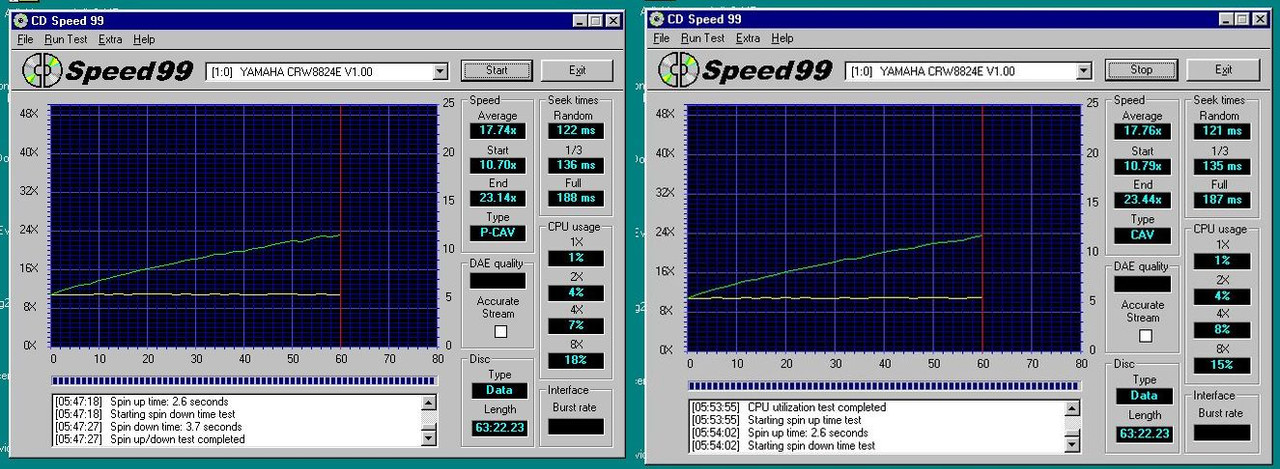Click disc length 63:22.23 in right window
The image size is (1280, 469).
click(x=1143, y=434)
